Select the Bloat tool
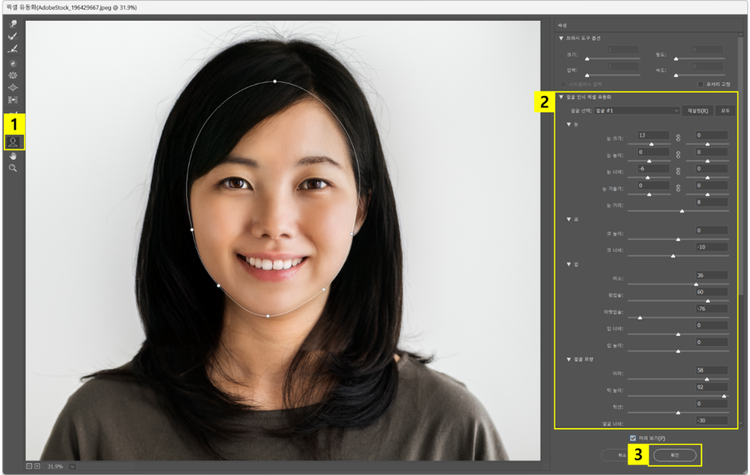The height and width of the screenshot is (475, 750). pos(13,88)
